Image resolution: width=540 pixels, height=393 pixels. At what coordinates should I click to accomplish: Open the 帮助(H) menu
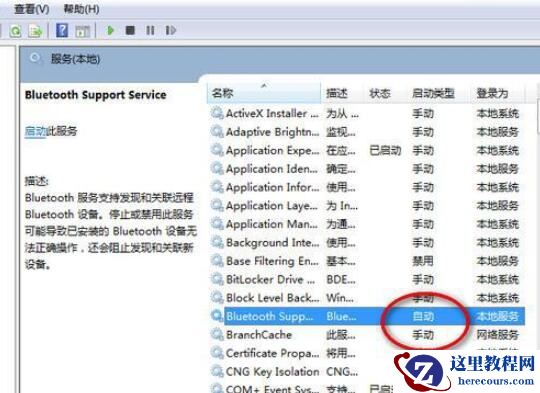tap(82, 9)
